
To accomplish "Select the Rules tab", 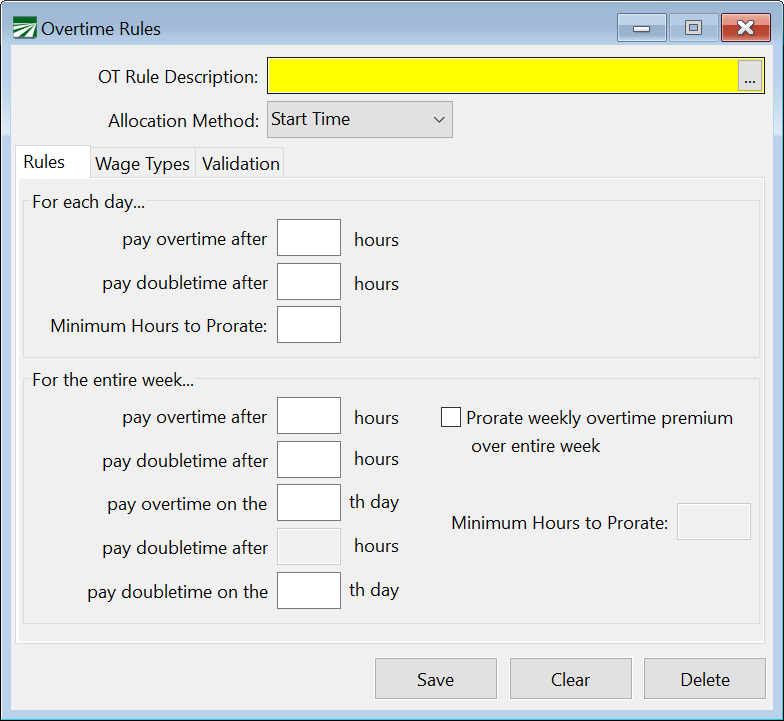I will coord(45,162).
